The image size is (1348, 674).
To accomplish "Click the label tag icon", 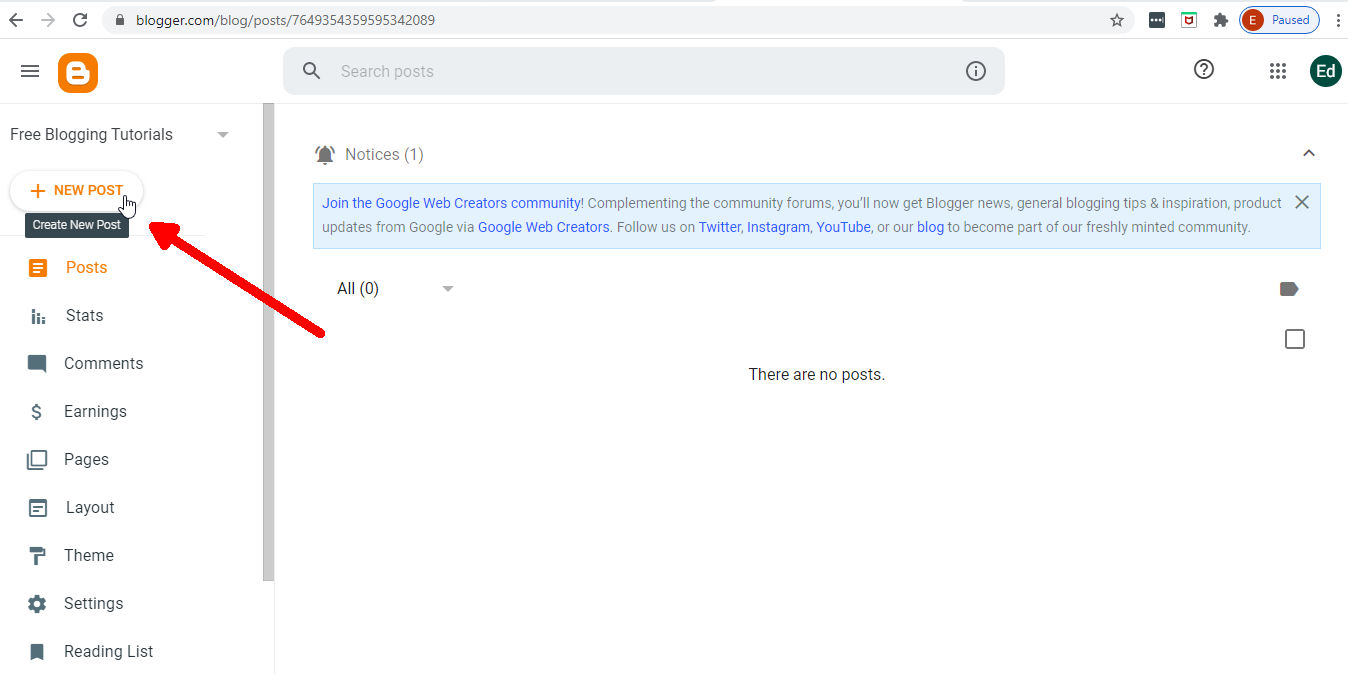I will pos(1289,289).
